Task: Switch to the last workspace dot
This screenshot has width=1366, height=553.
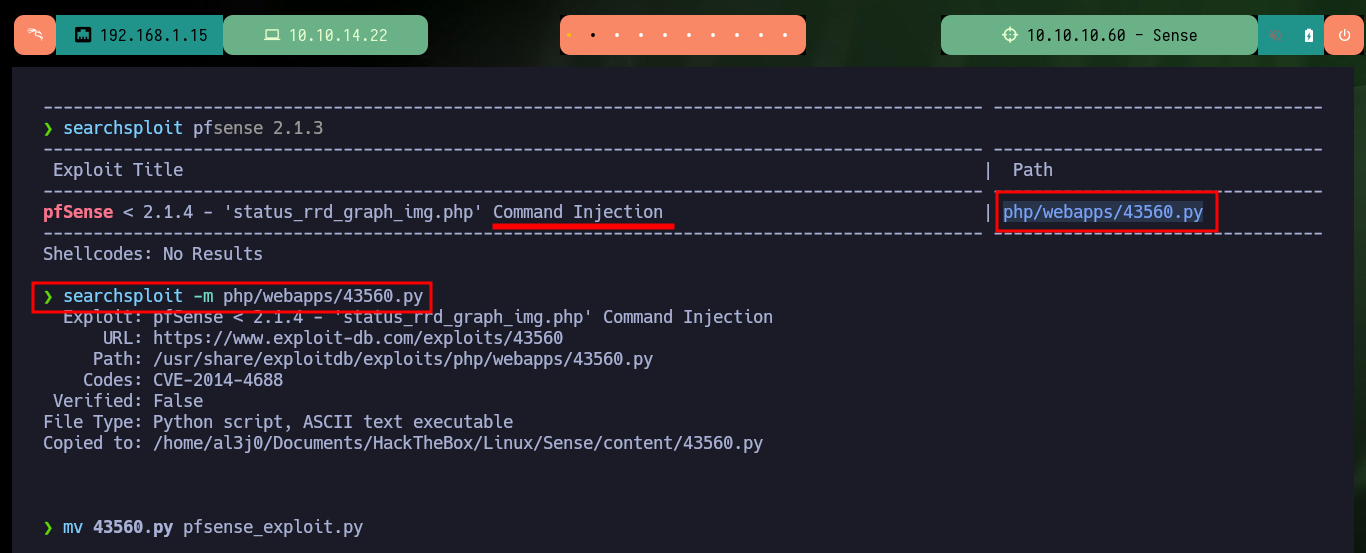Action: 786,35
